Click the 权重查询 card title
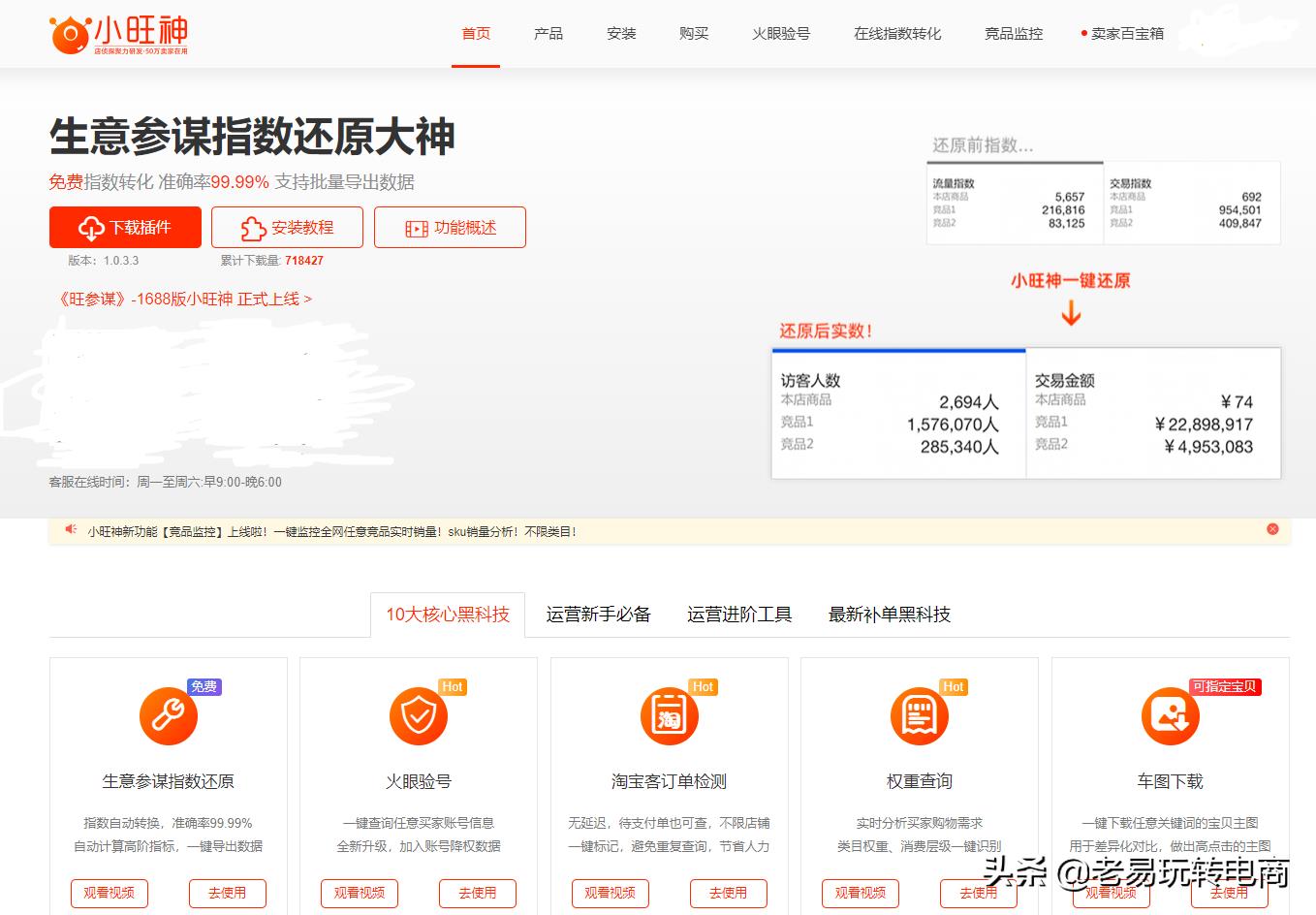 [x=920, y=781]
